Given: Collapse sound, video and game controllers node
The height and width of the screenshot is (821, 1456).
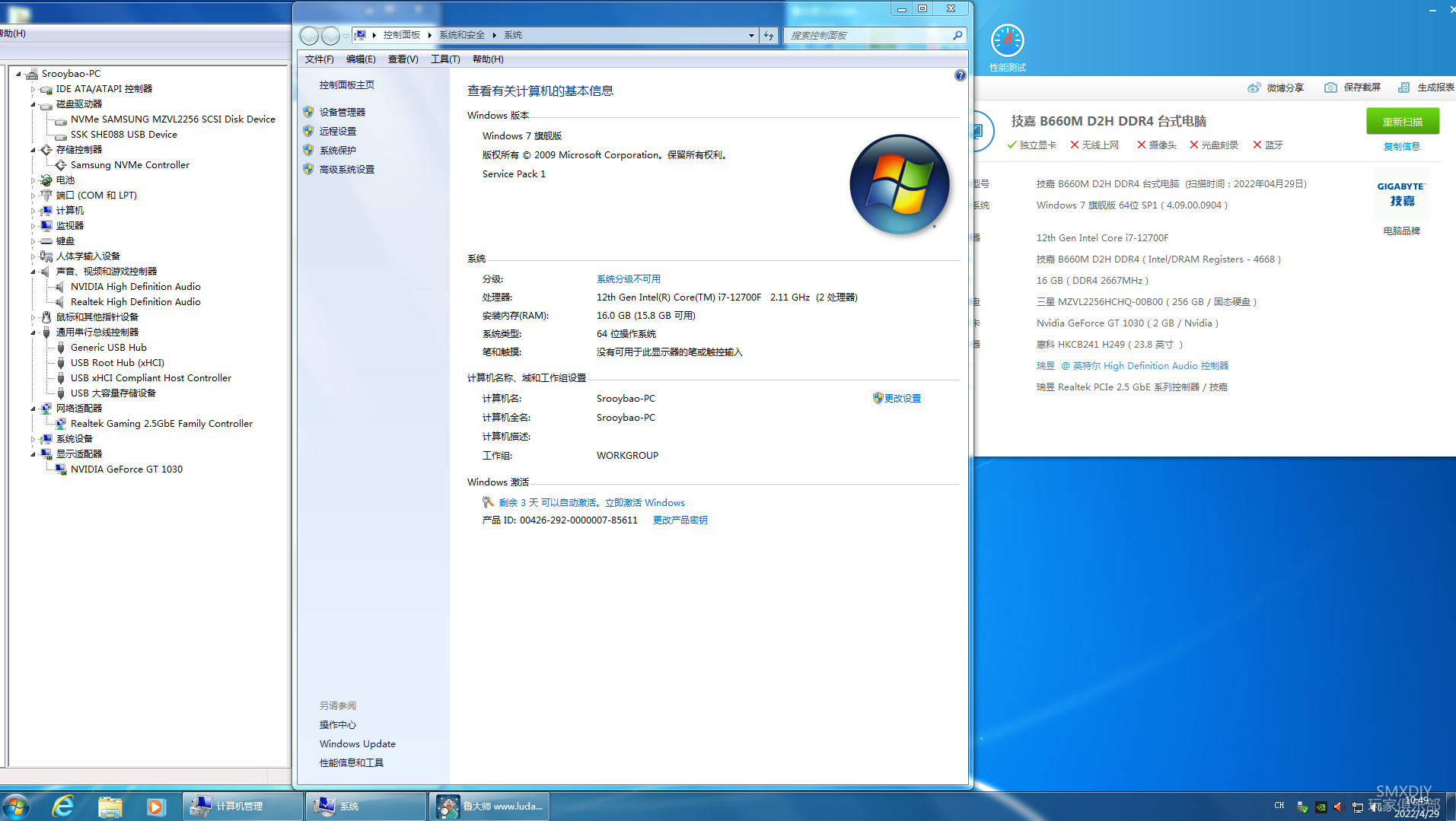Looking at the screenshot, I should click(x=33, y=272).
